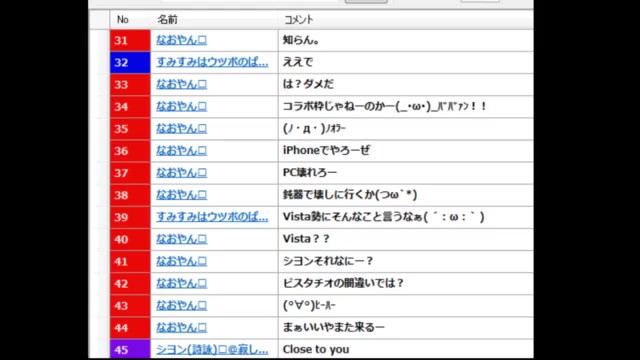Click the ピスタチオの間違いでは？ comment
Image resolution: width=640 pixels, height=360 pixels.
click(x=343, y=283)
